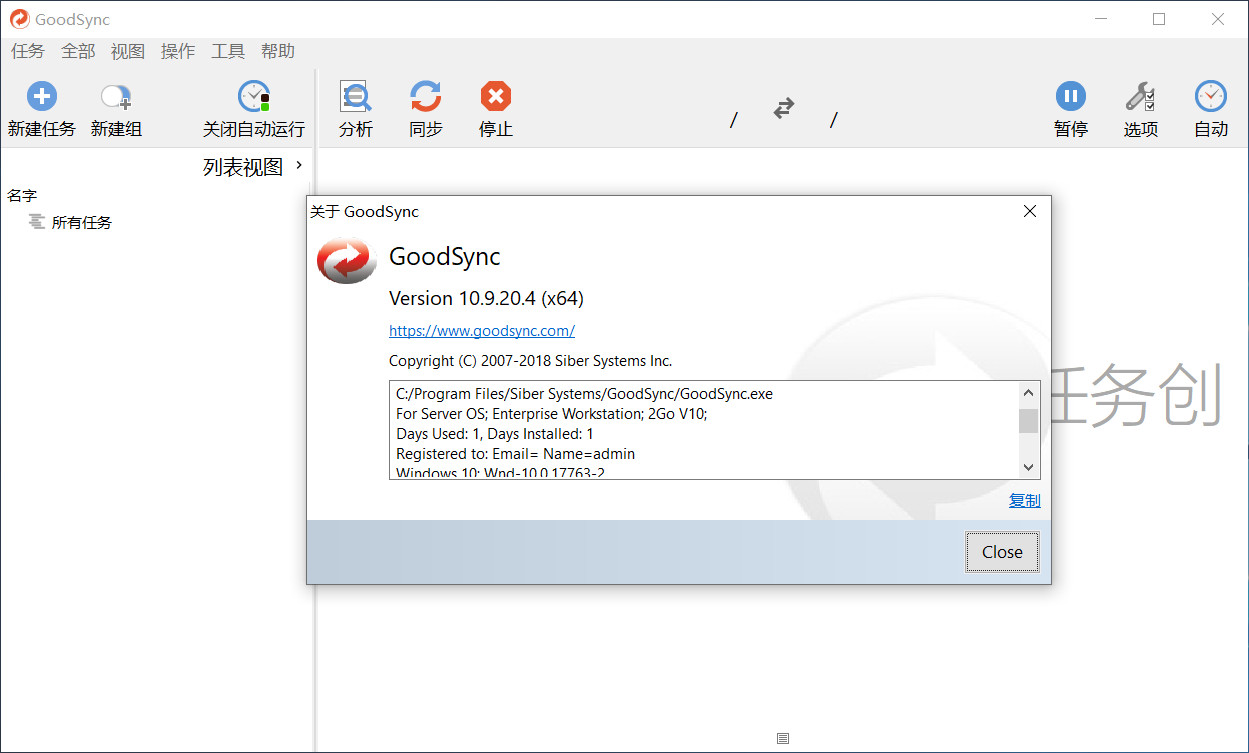Open the https://www.goodsync.com/ link
This screenshot has height=753, width=1249.
coord(482,330)
